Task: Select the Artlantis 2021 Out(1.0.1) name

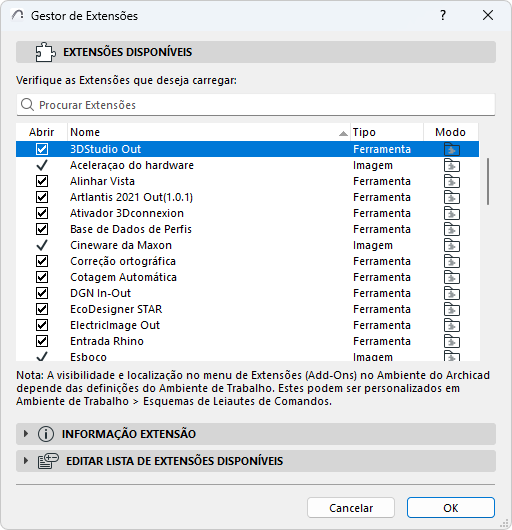Action: (131, 197)
